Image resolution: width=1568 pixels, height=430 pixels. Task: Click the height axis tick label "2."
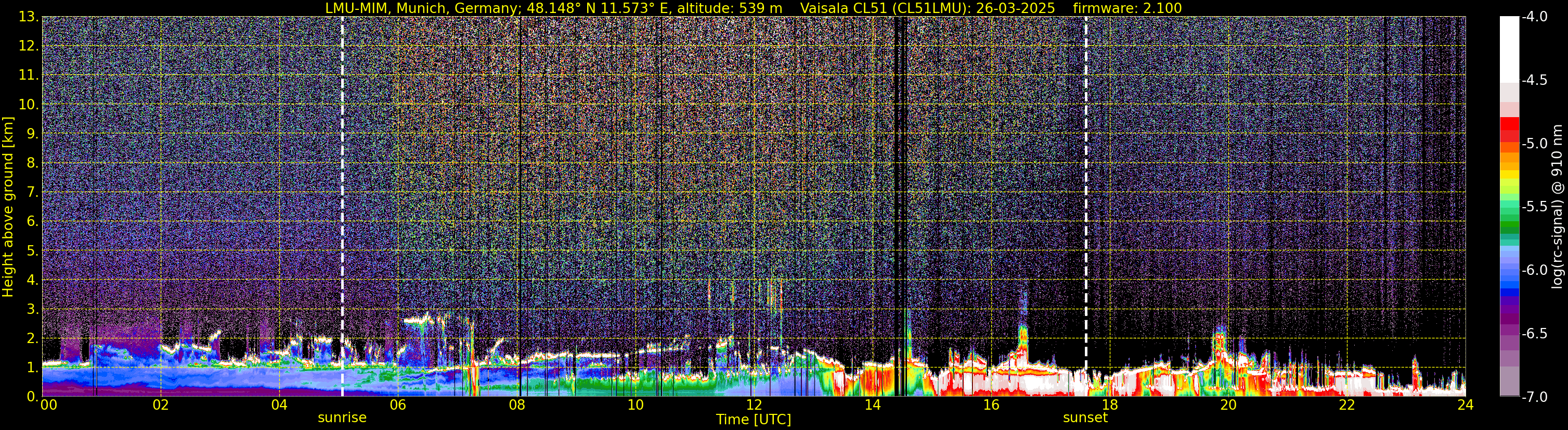click(x=32, y=339)
